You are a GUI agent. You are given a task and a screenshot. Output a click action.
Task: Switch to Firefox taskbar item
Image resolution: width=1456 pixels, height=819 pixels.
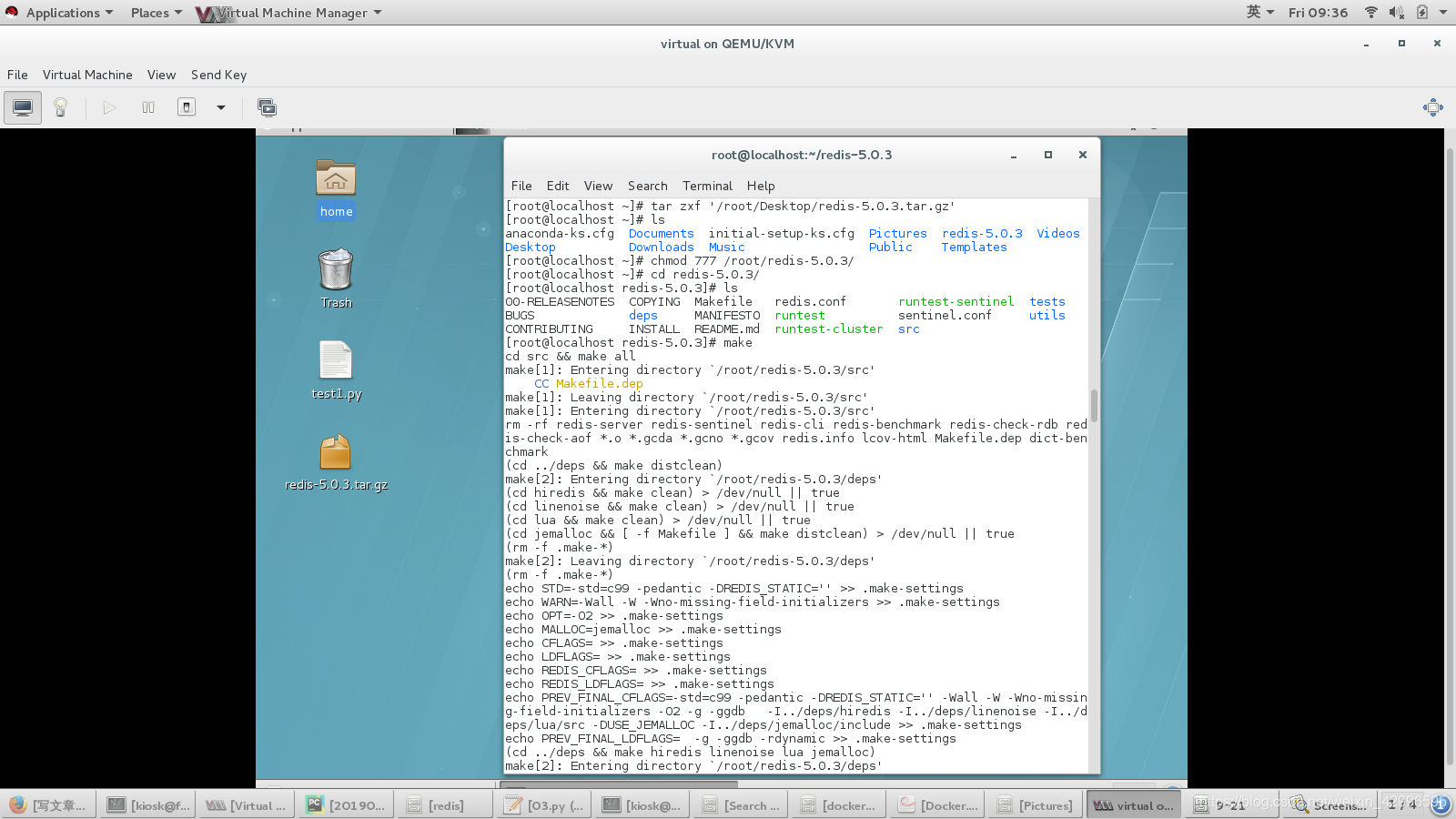tap(46, 805)
